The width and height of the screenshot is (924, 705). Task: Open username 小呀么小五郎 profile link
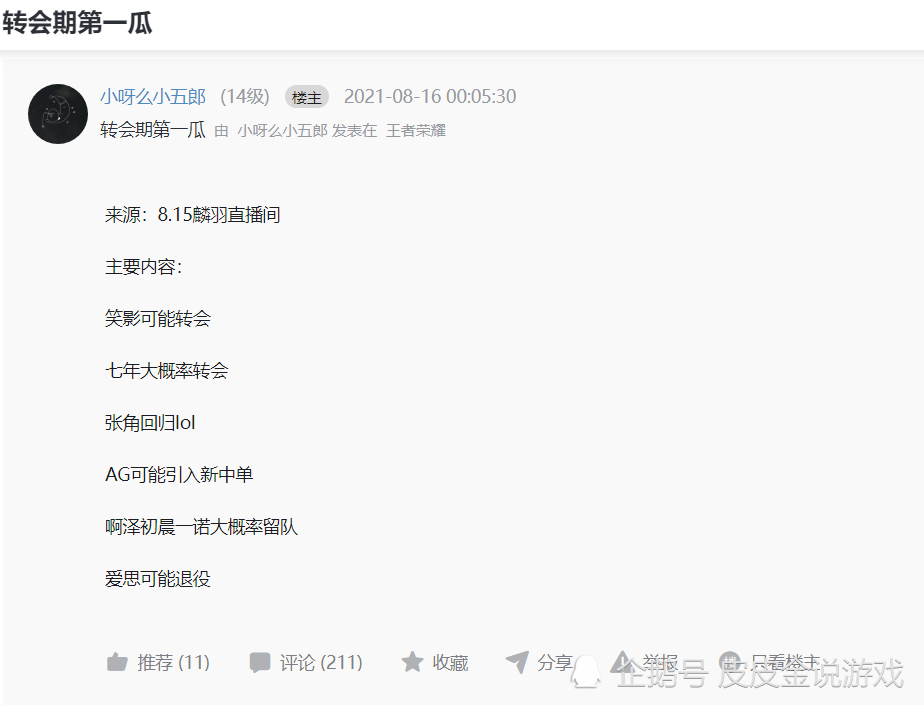point(153,97)
